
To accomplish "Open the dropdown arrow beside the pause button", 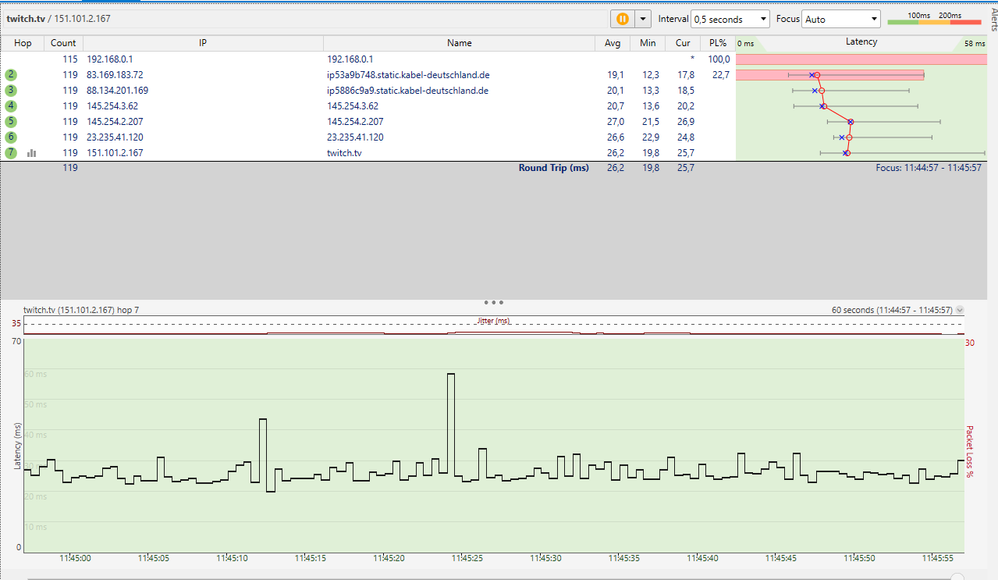I will point(643,19).
